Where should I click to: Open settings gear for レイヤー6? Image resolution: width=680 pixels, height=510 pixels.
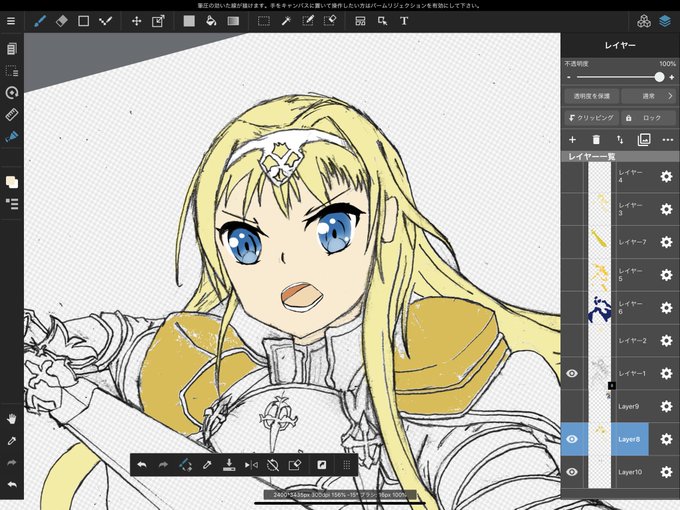[666, 307]
